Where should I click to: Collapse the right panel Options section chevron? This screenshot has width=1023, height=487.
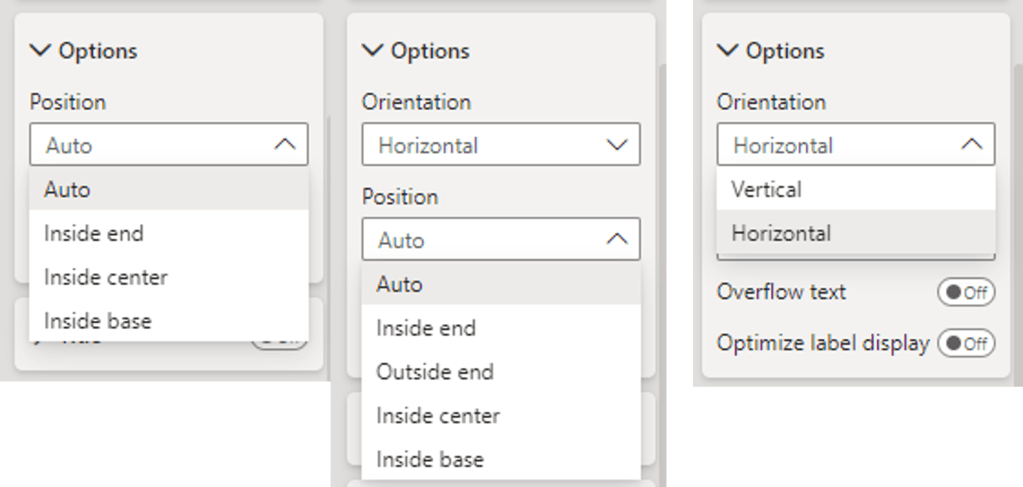[728, 50]
